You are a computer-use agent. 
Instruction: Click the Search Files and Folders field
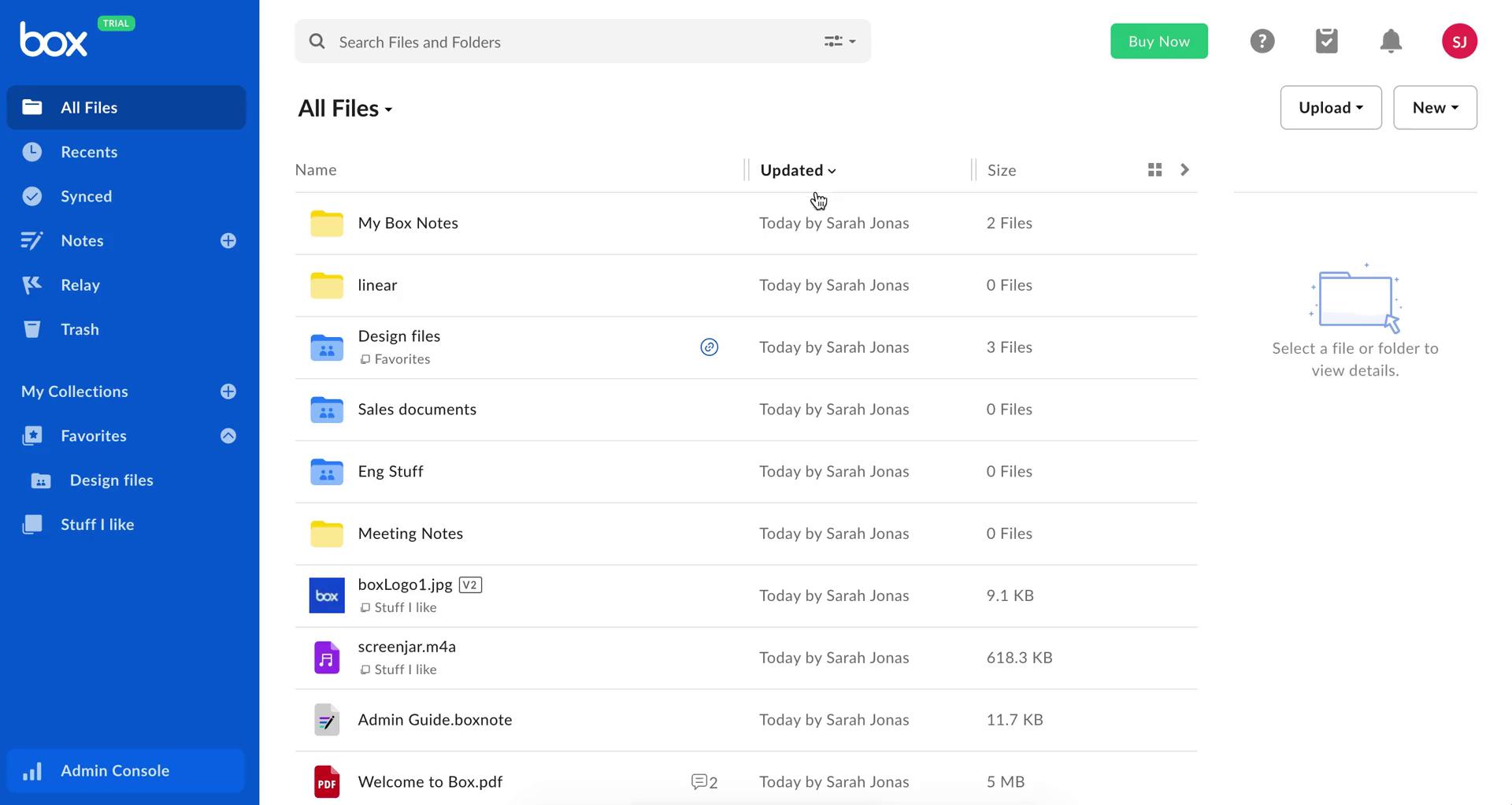[583, 41]
